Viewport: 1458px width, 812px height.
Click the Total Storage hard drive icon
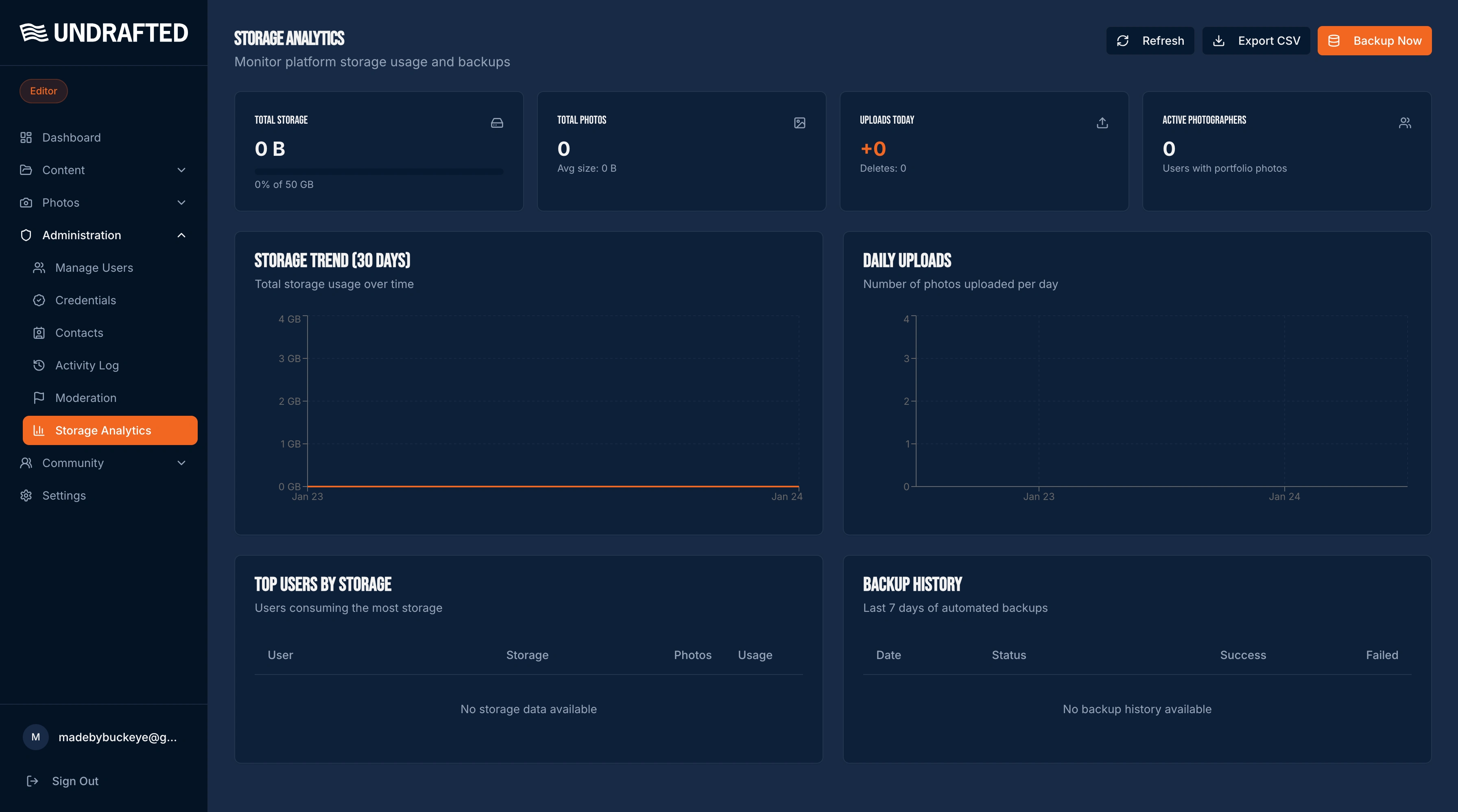tap(497, 123)
